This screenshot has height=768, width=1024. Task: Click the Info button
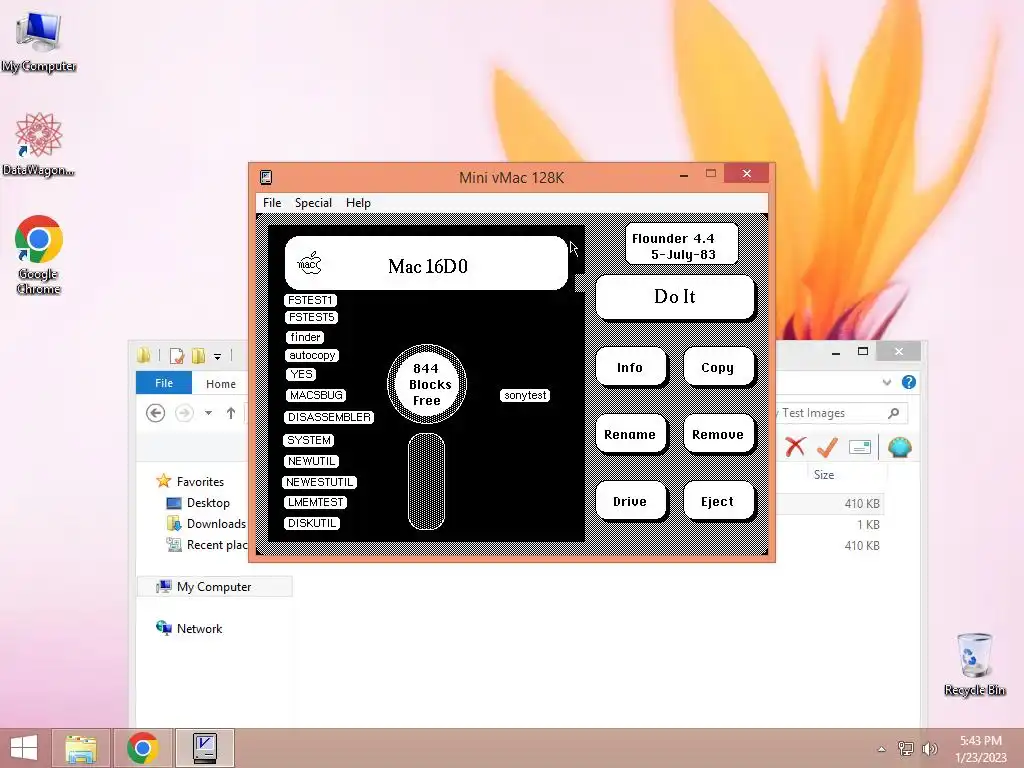click(630, 367)
